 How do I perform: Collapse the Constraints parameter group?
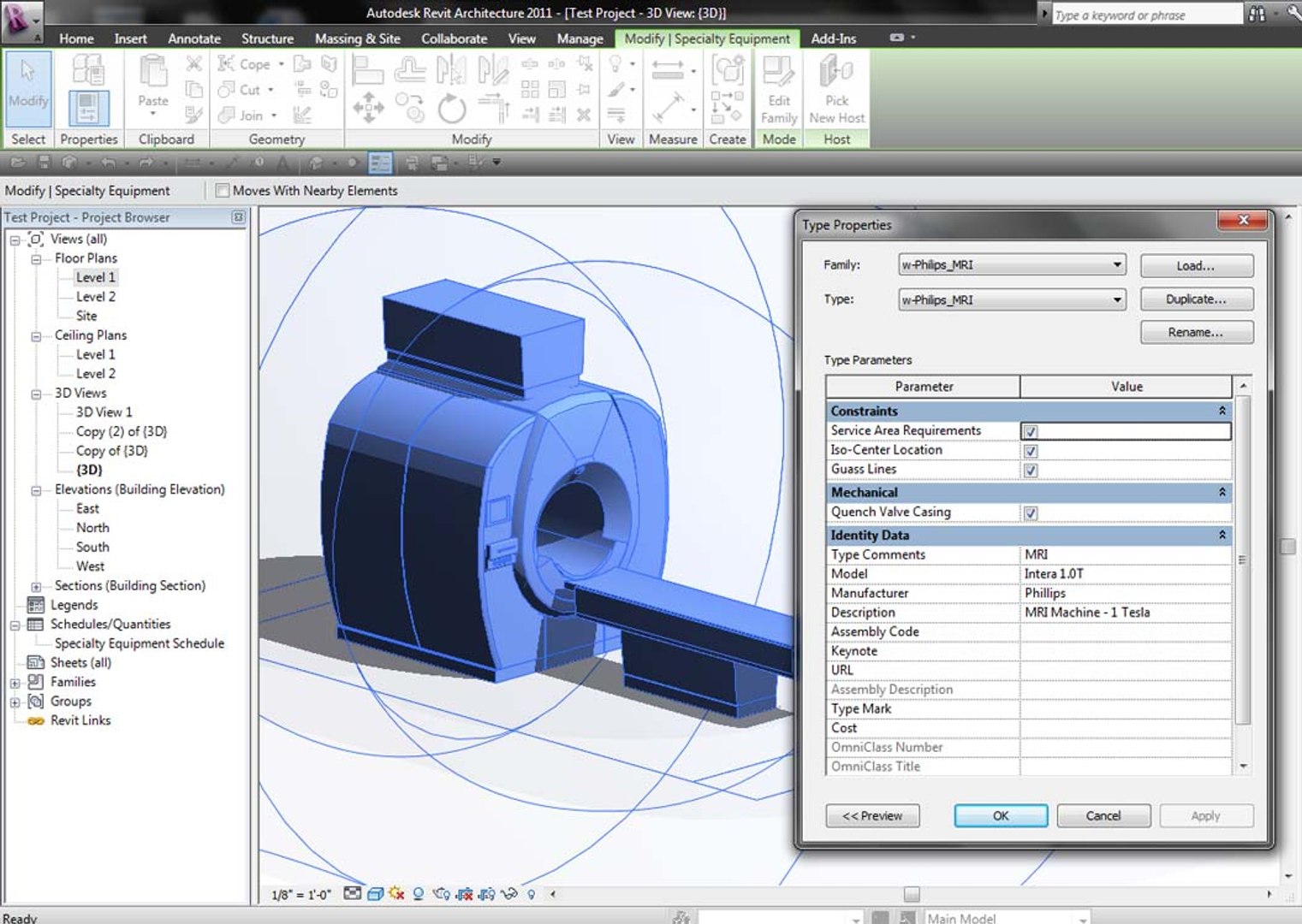click(x=1222, y=412)
